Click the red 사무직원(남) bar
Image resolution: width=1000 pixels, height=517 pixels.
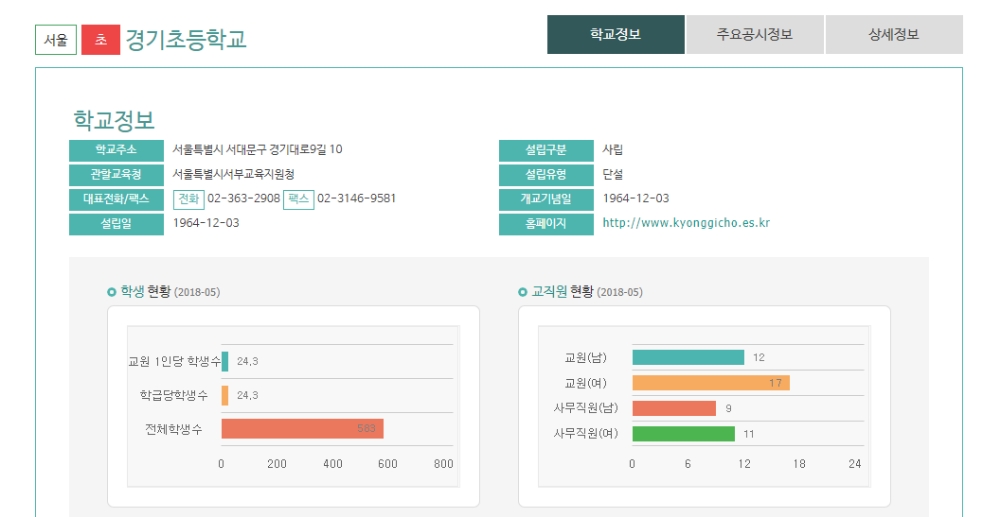(x=674, y=408)
